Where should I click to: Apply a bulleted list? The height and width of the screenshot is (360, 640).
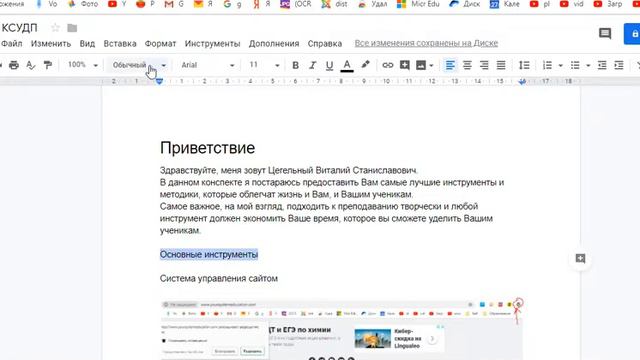click(x=575, y=65)
